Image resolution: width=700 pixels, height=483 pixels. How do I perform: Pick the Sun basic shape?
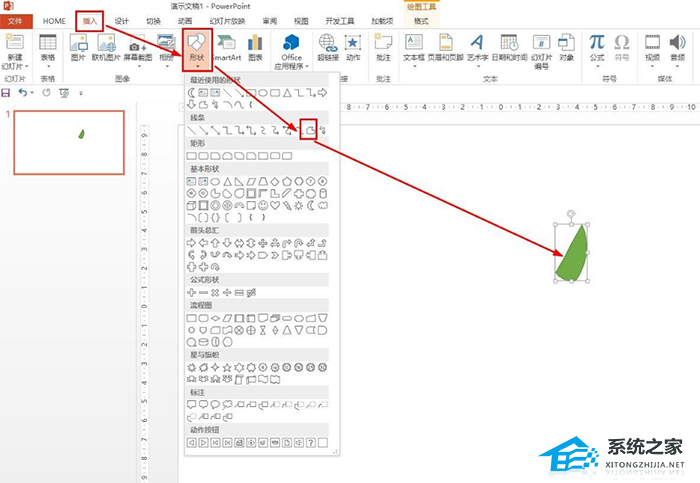299,205
